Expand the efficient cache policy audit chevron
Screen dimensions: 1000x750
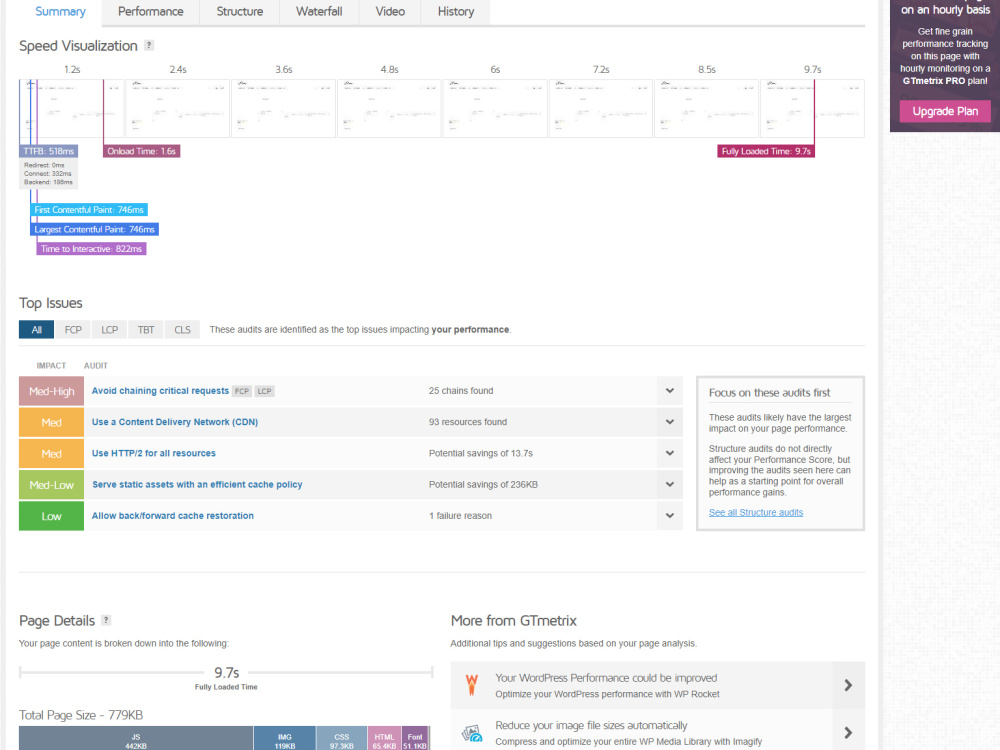click(670, 484)
